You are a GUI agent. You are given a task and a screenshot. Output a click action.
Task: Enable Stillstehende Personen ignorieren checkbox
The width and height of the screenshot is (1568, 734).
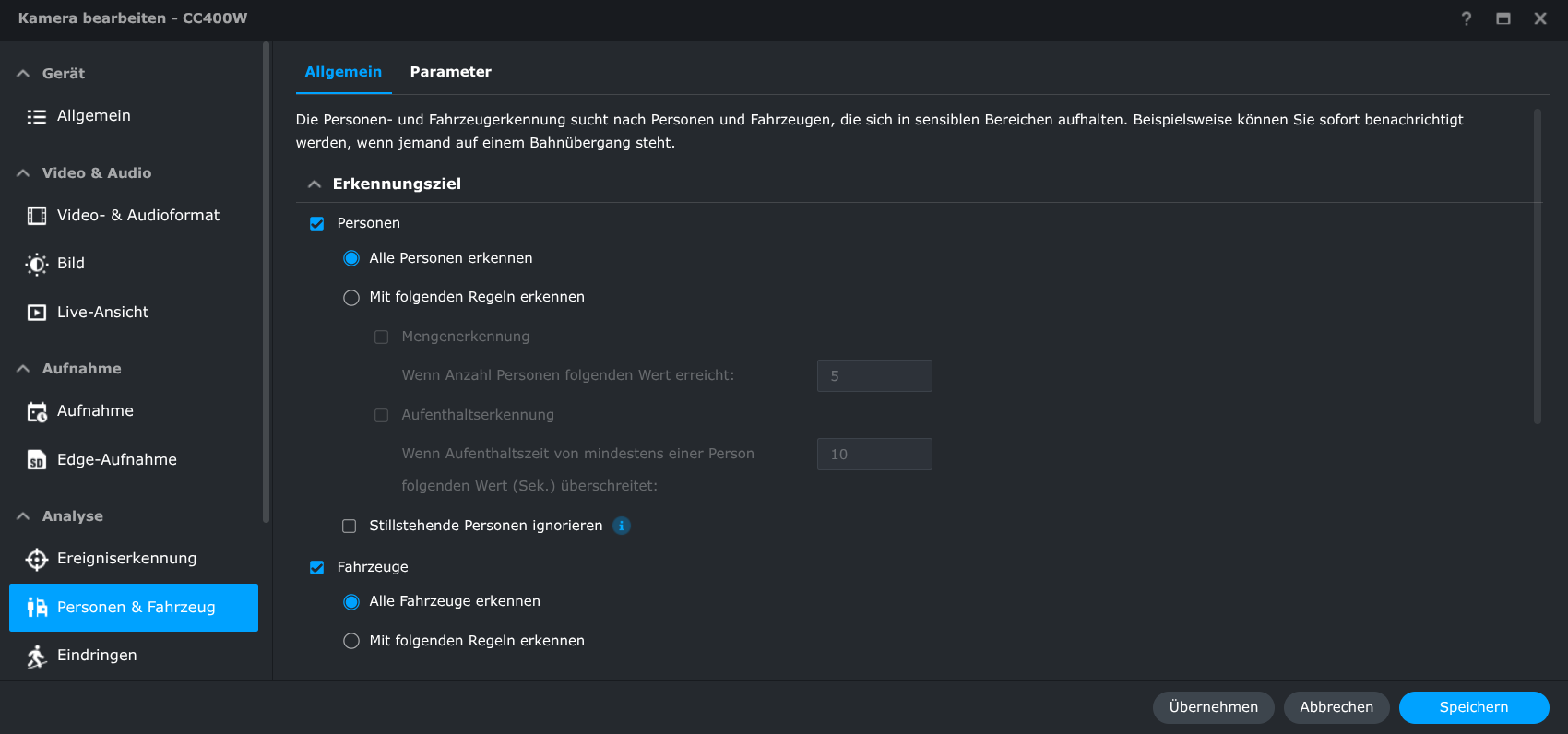click(x=350, y=526)
